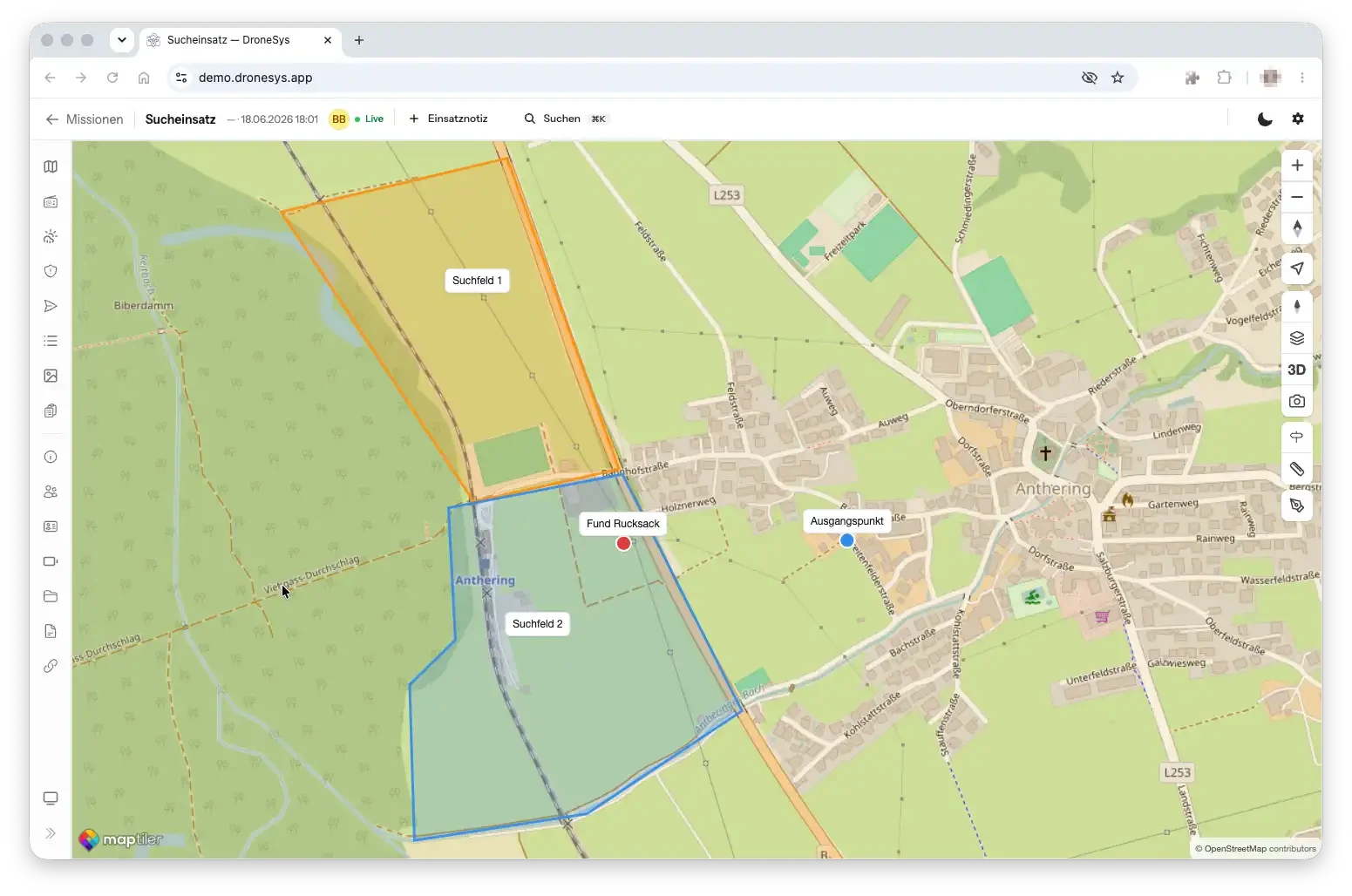Click the BB user avatar

click(339, 119)
